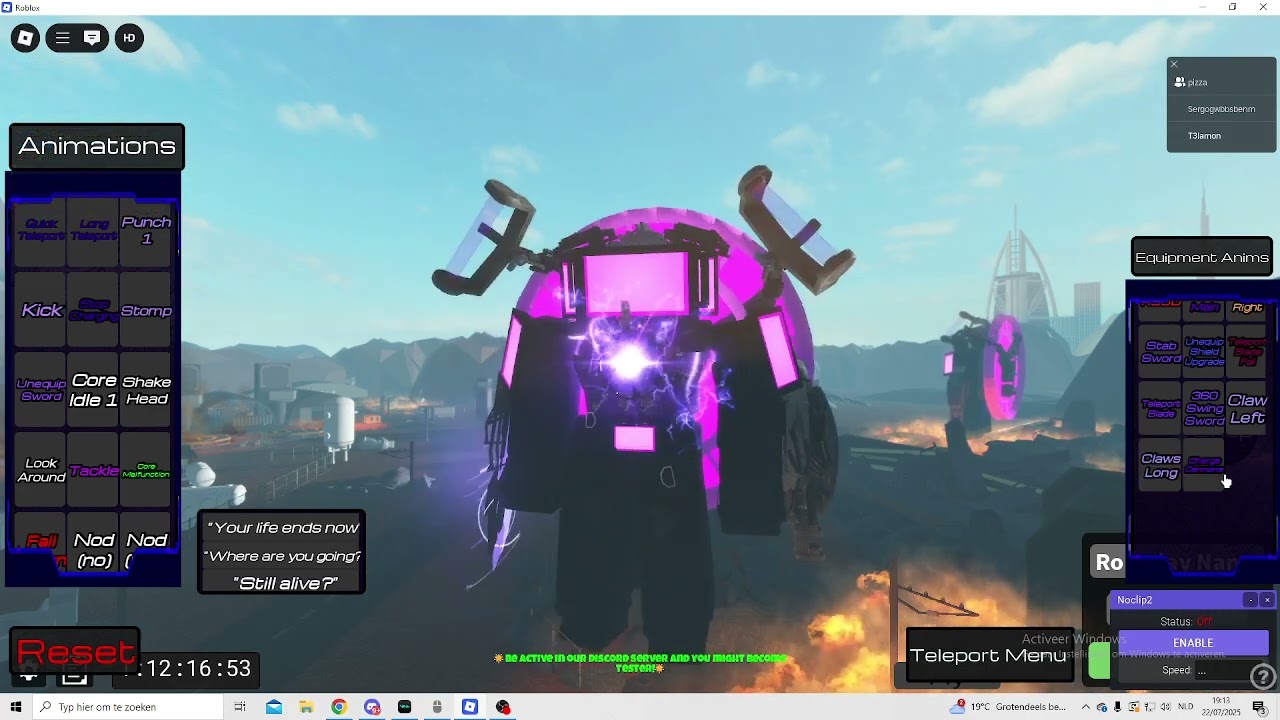Open the notification center icon
The image size is (1280, 720).
[1259, 707]
